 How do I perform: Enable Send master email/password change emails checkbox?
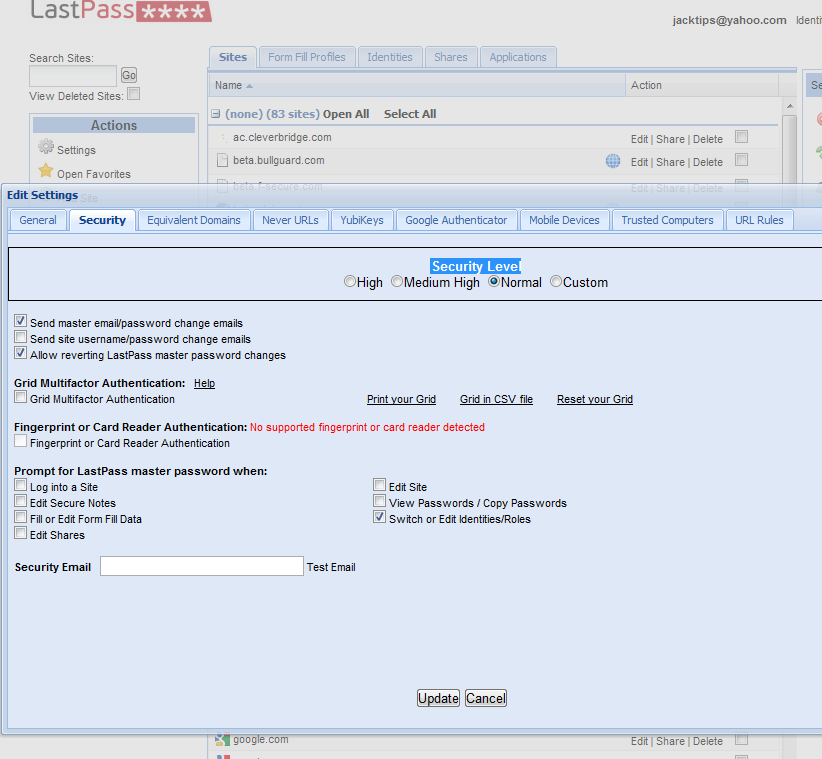point(20,321)
